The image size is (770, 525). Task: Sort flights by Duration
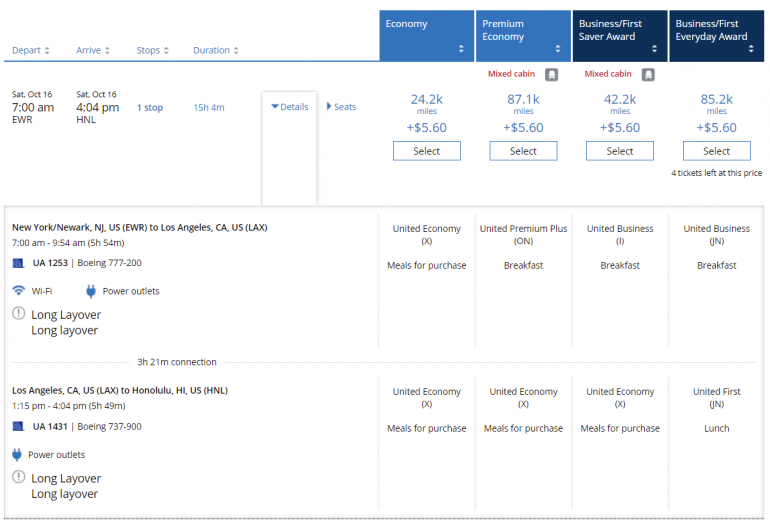(216, 50)
